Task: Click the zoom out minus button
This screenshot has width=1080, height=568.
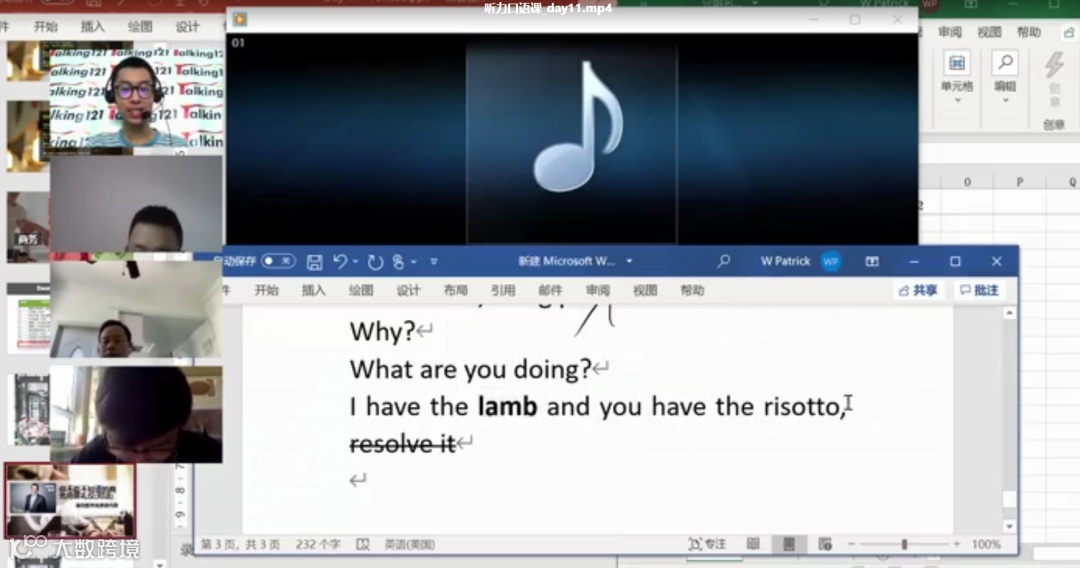Action: coord(851,544)
